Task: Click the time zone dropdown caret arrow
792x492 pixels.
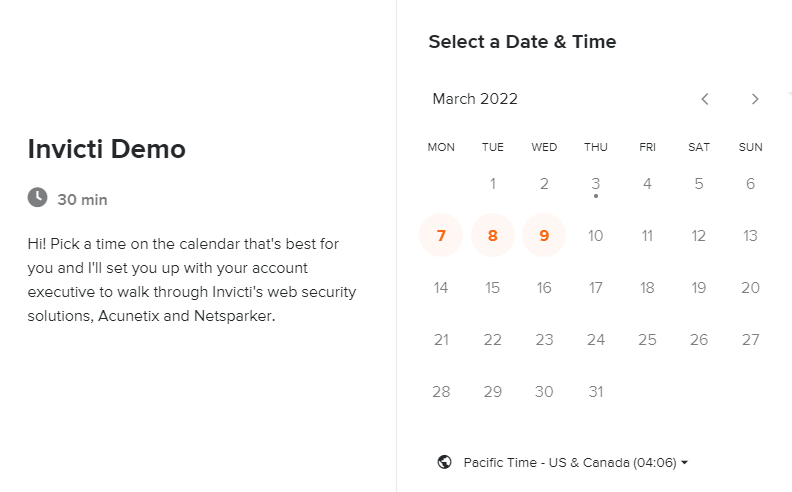Action: click(x=684, y=462)
